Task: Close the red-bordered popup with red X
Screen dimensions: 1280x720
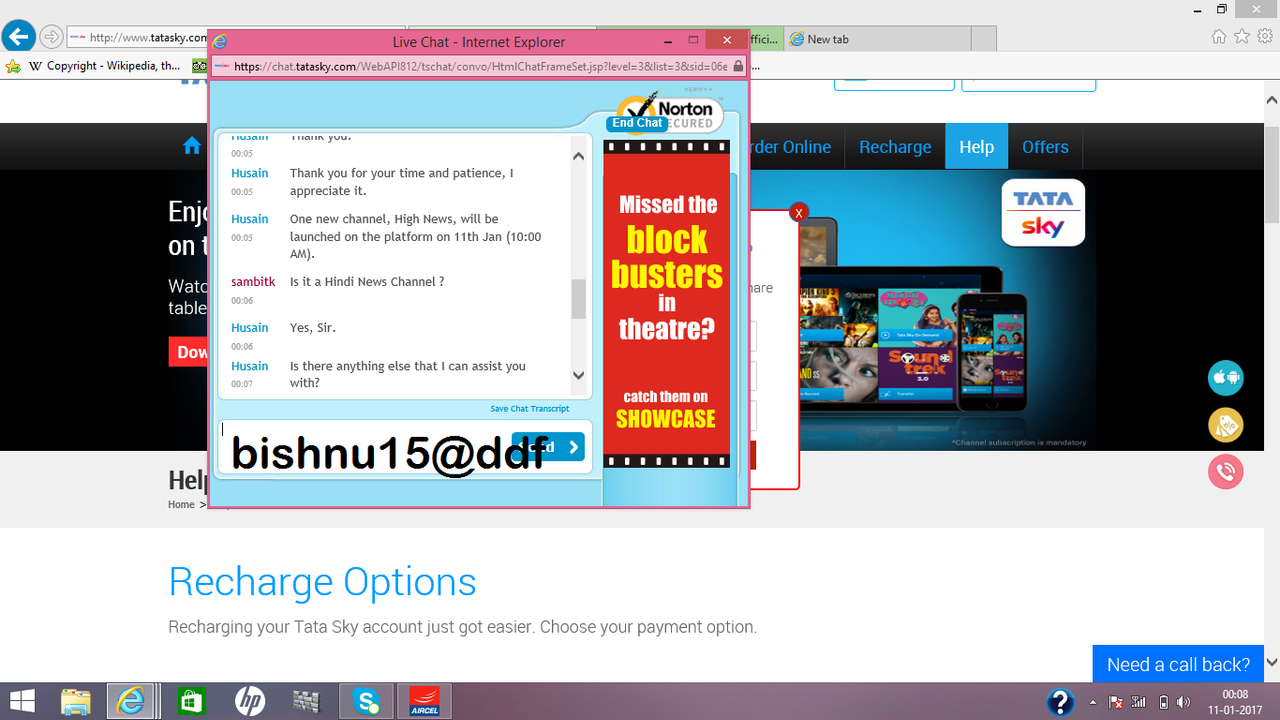Action: (x=798, y=212)
